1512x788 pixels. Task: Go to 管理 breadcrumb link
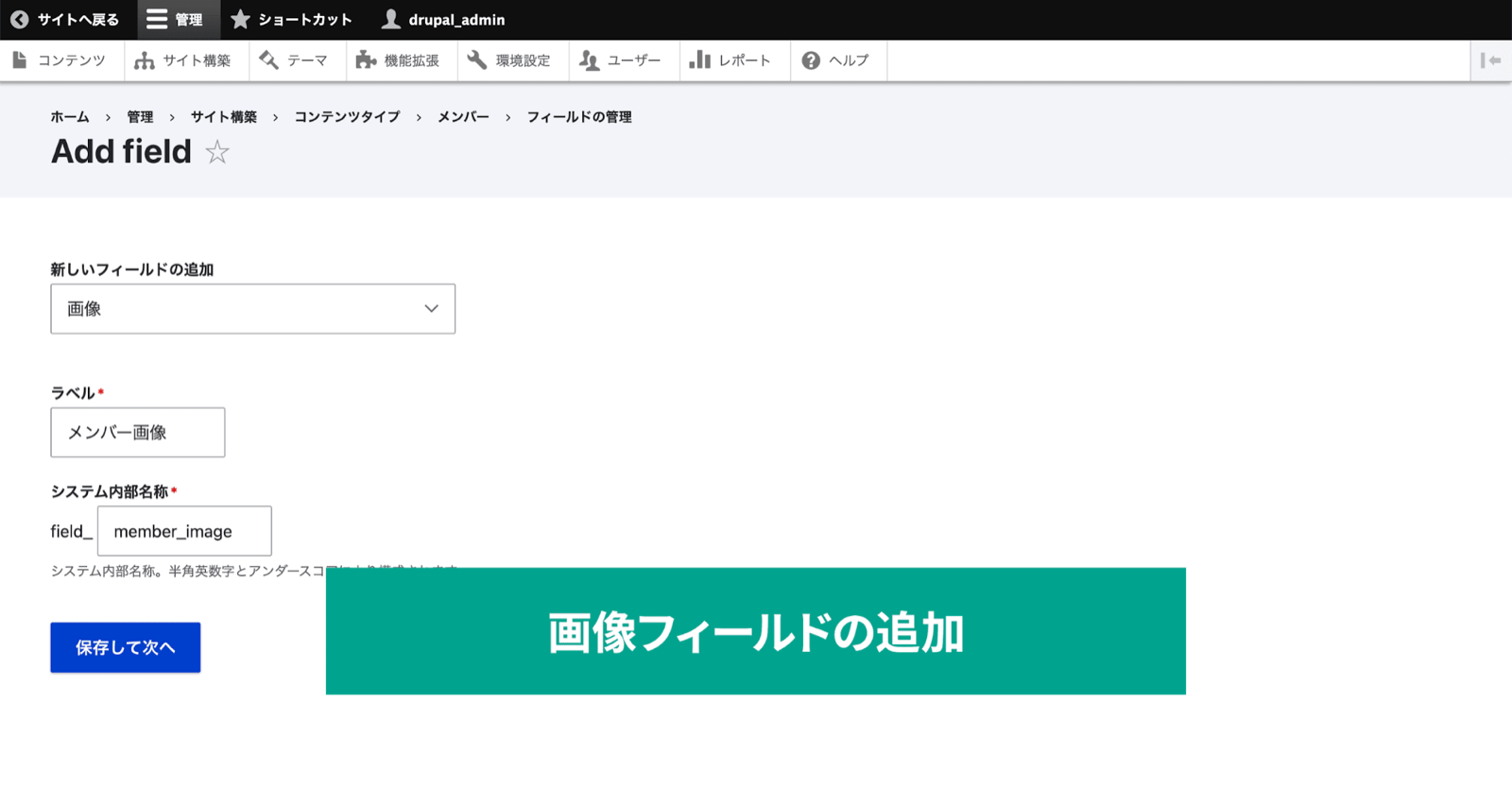[x=140, y=117]
